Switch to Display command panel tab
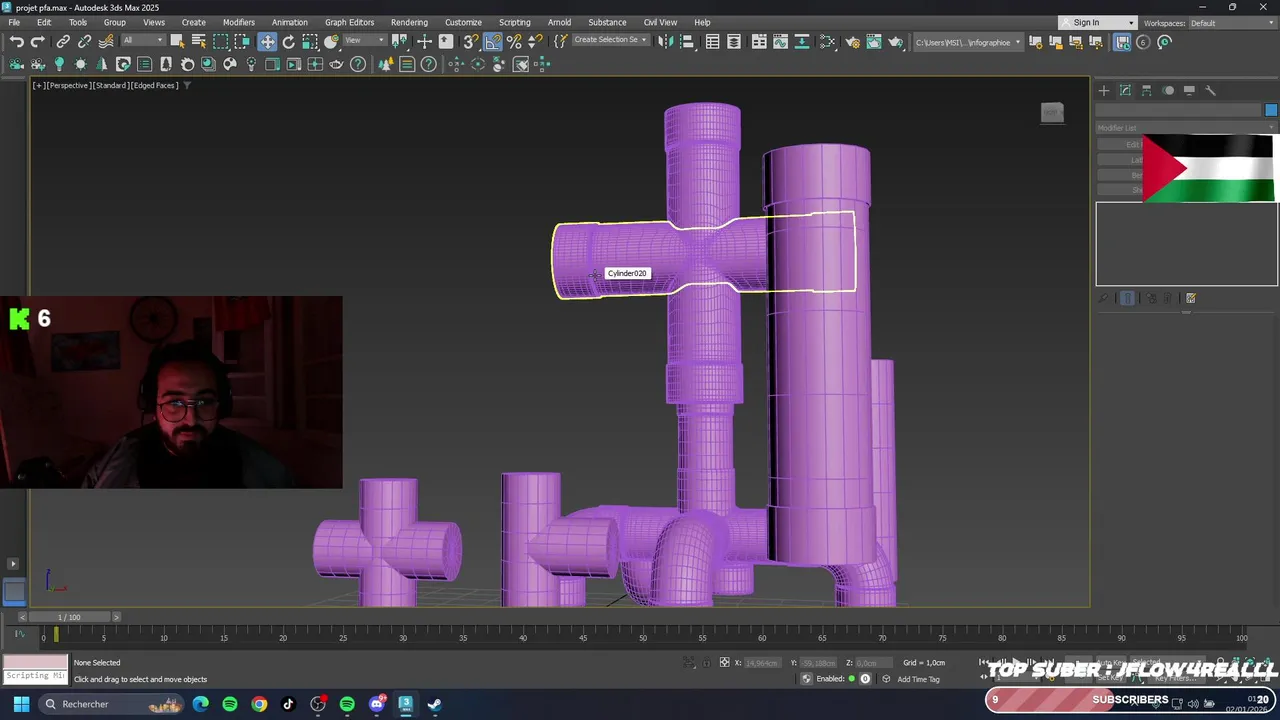1280x720 pixels. pos(1189,90)
